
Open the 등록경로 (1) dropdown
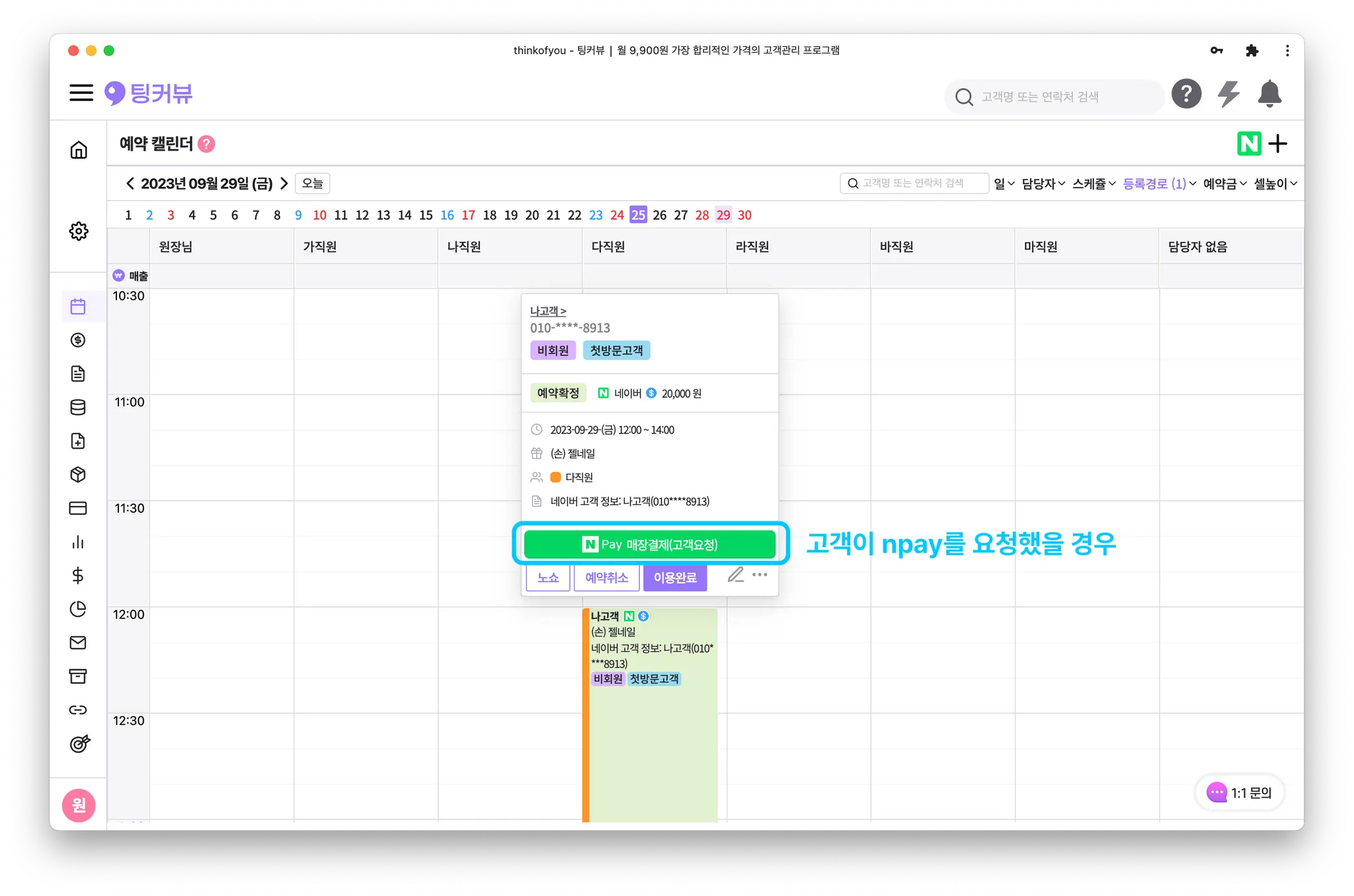click(1159, 184)
